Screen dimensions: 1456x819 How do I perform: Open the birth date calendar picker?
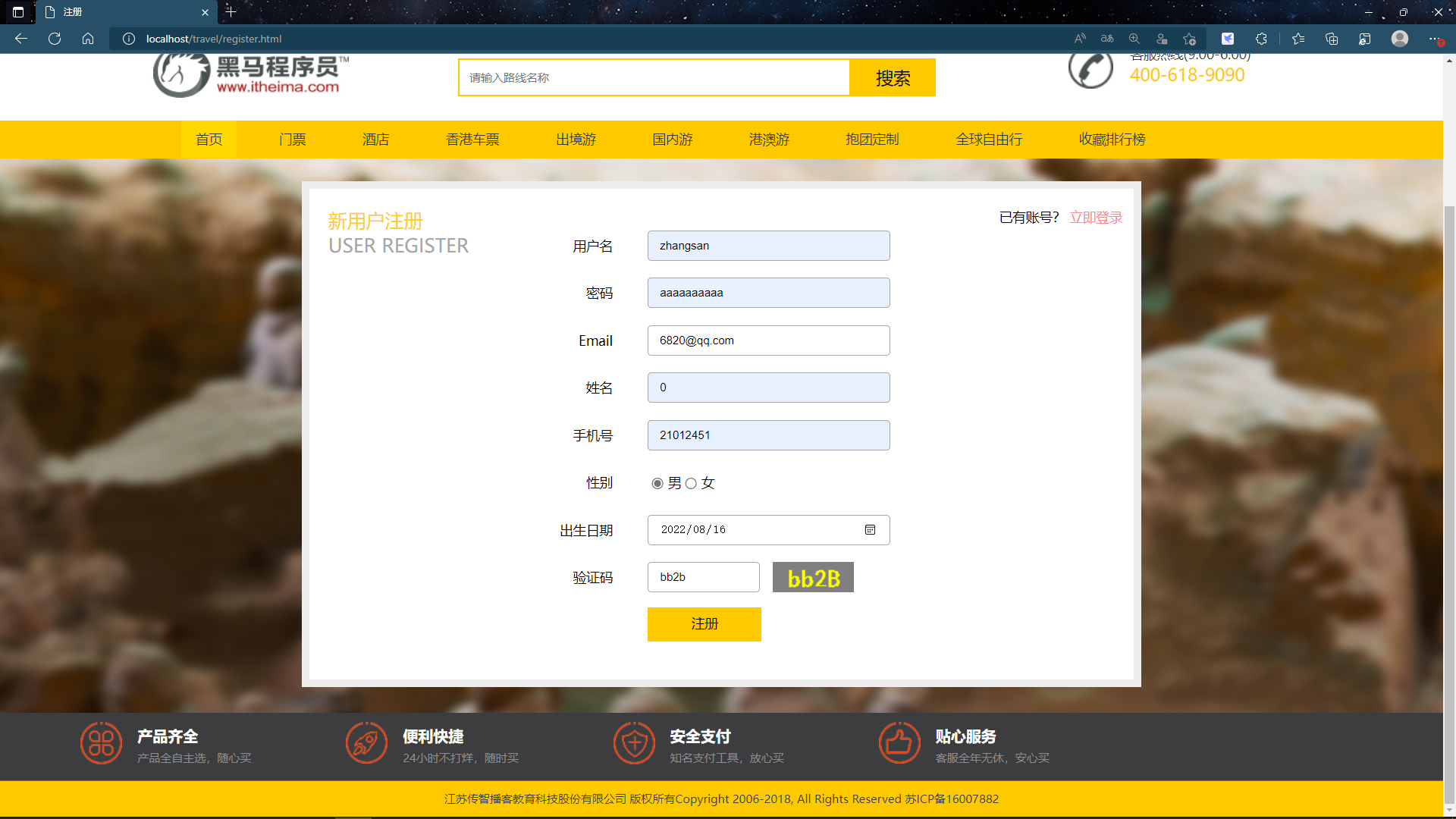click(x=870, y=530)
